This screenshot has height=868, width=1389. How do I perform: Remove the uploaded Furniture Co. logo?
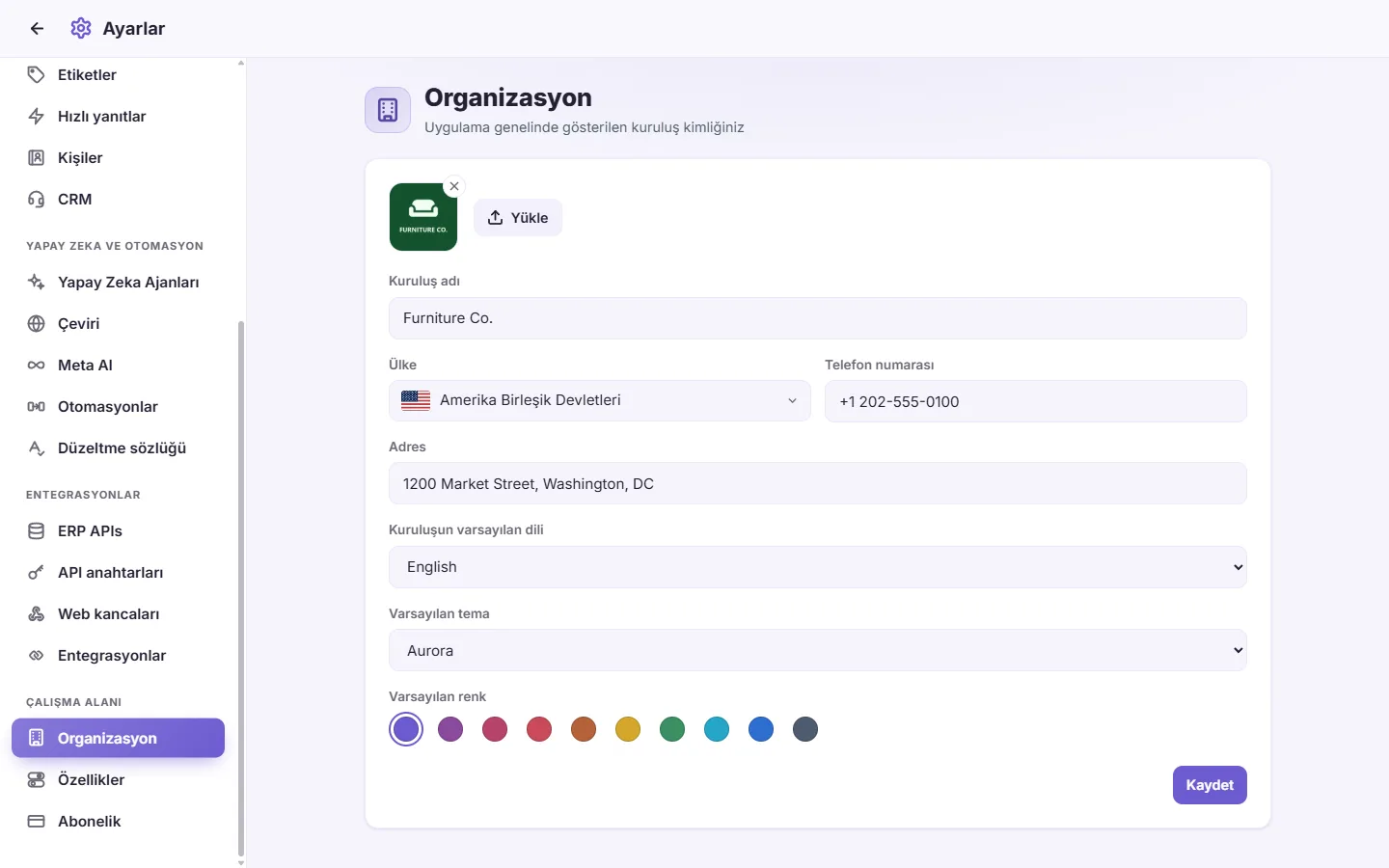[x=454, y=186]
